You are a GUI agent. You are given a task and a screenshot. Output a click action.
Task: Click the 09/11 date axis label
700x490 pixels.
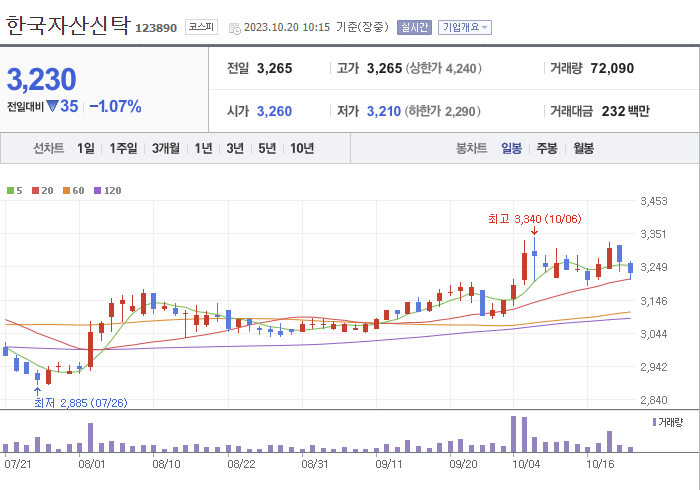click(x=389, y=464)
